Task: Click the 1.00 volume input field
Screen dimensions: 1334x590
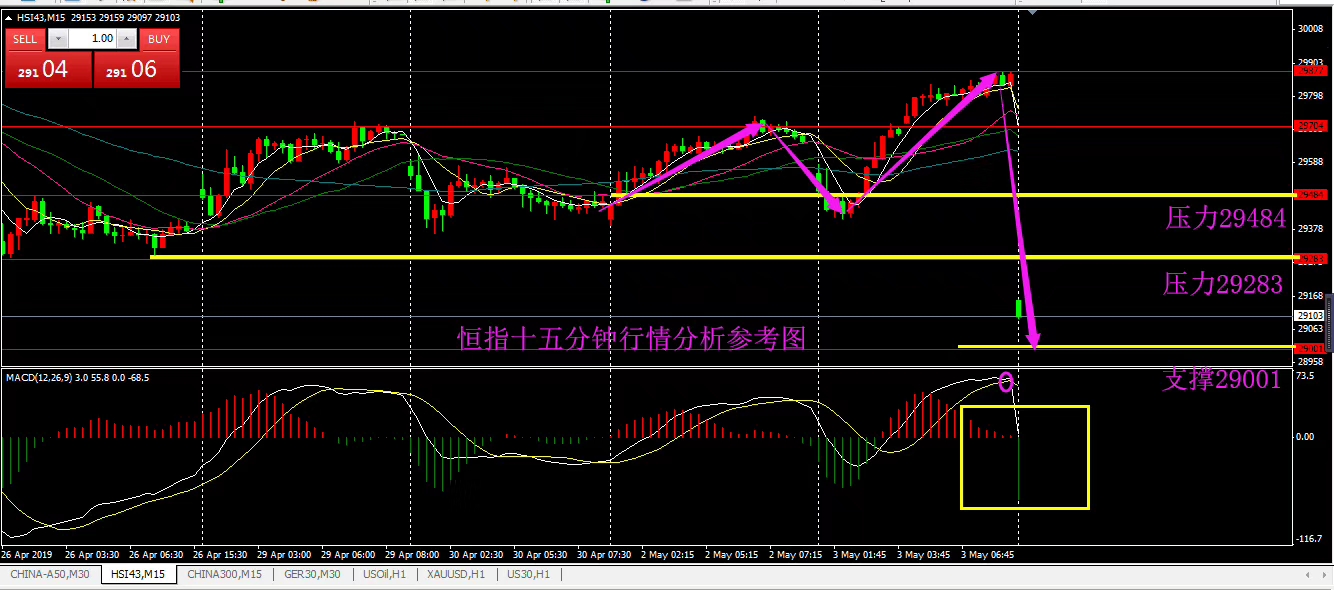Action: (92, 39)
